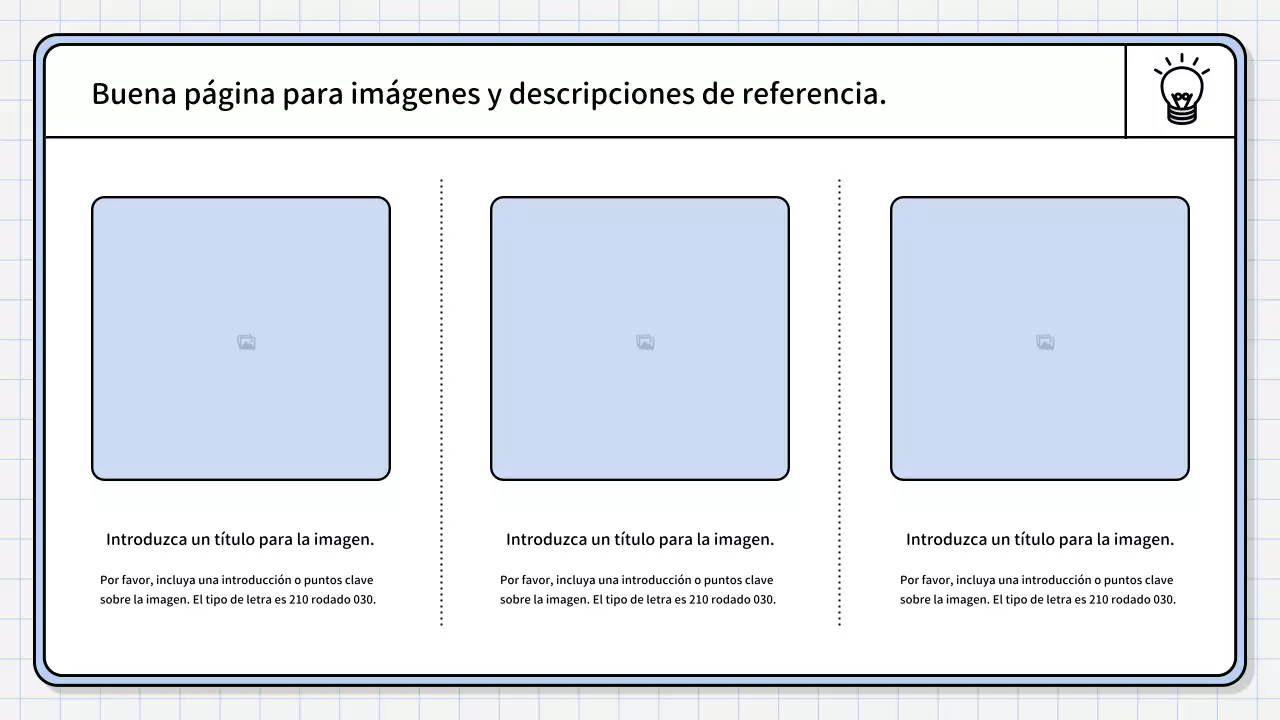
Task: Select the description text under the first image
Action: tap(237, 589)
